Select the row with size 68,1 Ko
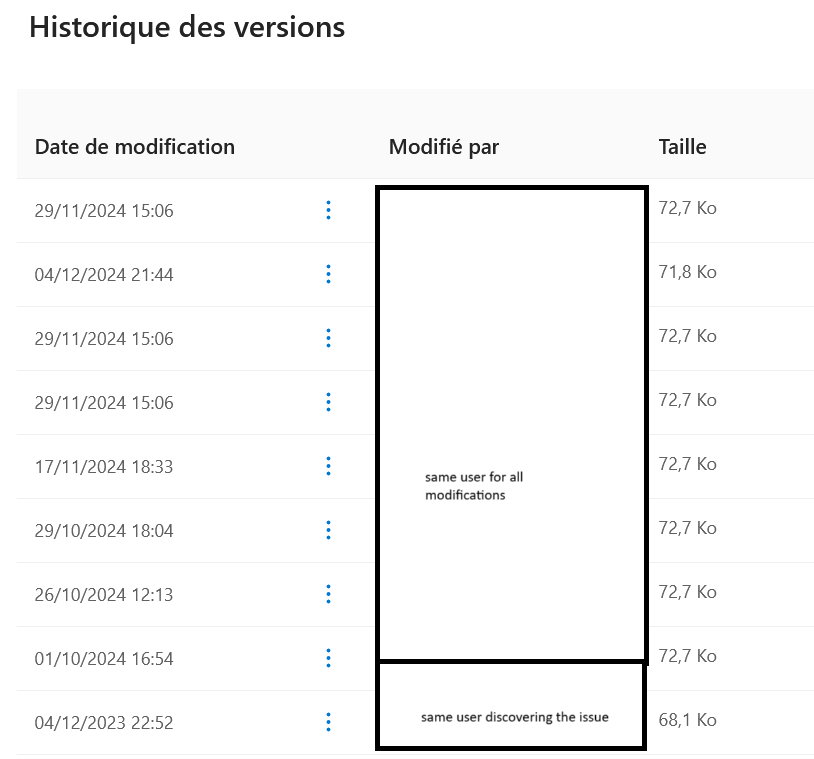 [x=415, y=723]
